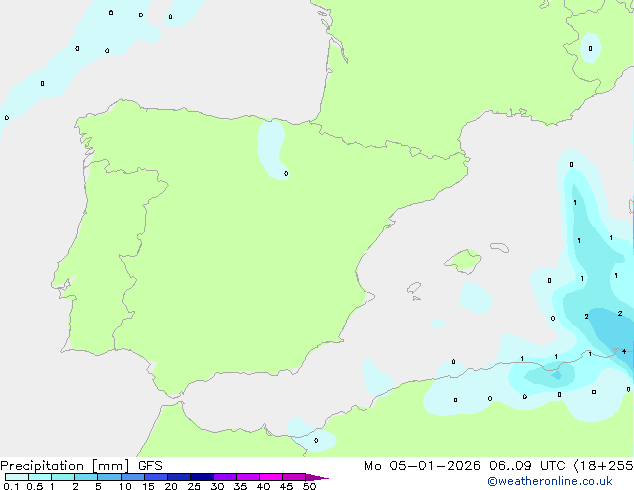Click the 50 mm legend arrow tip
The image size is (634, 490).
[x=317, y=477]
